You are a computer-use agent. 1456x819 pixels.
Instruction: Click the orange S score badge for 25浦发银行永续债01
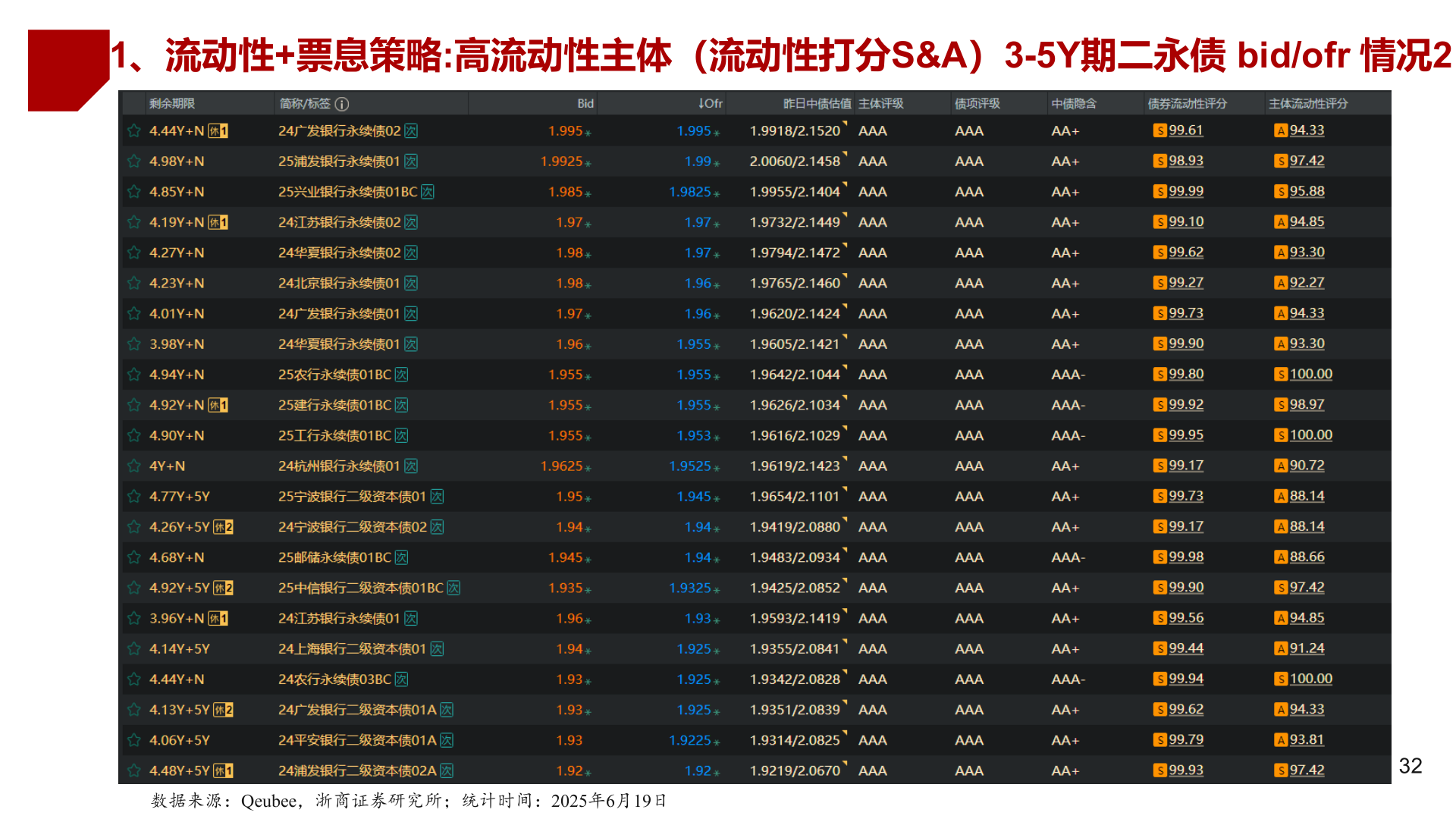[1159, 161]
